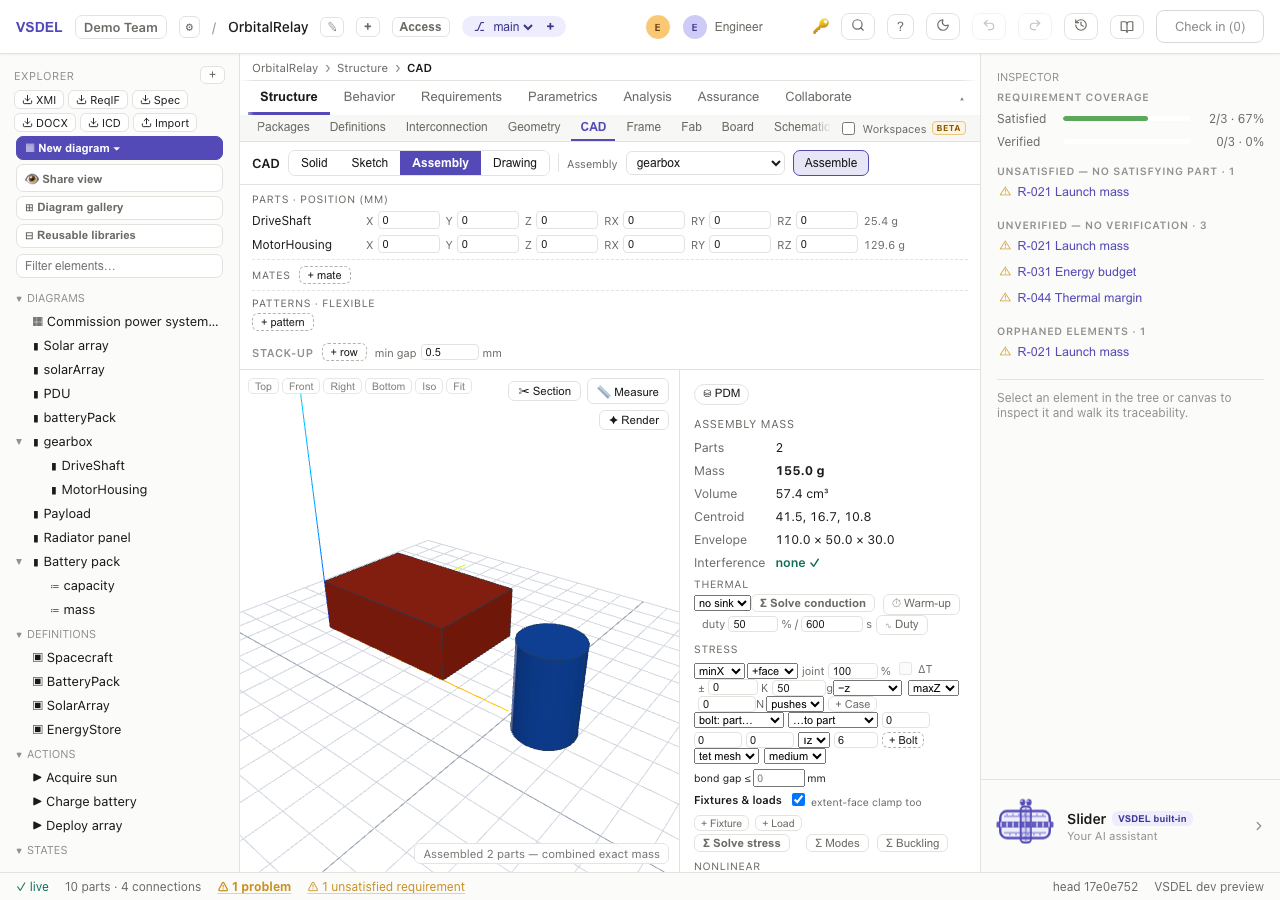The width and height of the screenshot is (1280, 900).
Task: Click the redo arrow icon
Action: coord(1035,27)
